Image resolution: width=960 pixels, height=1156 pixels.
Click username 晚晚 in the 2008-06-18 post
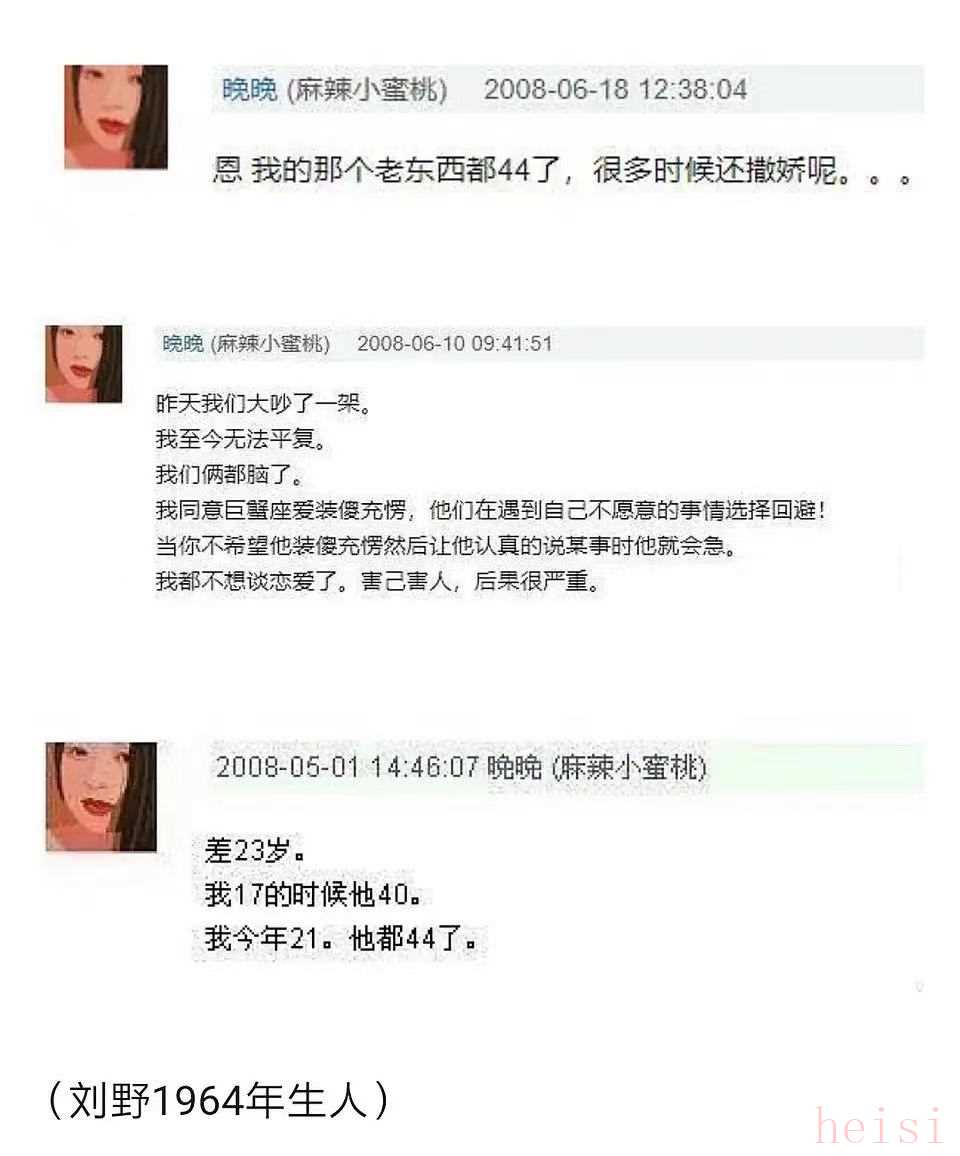click(x=250, y=90)
